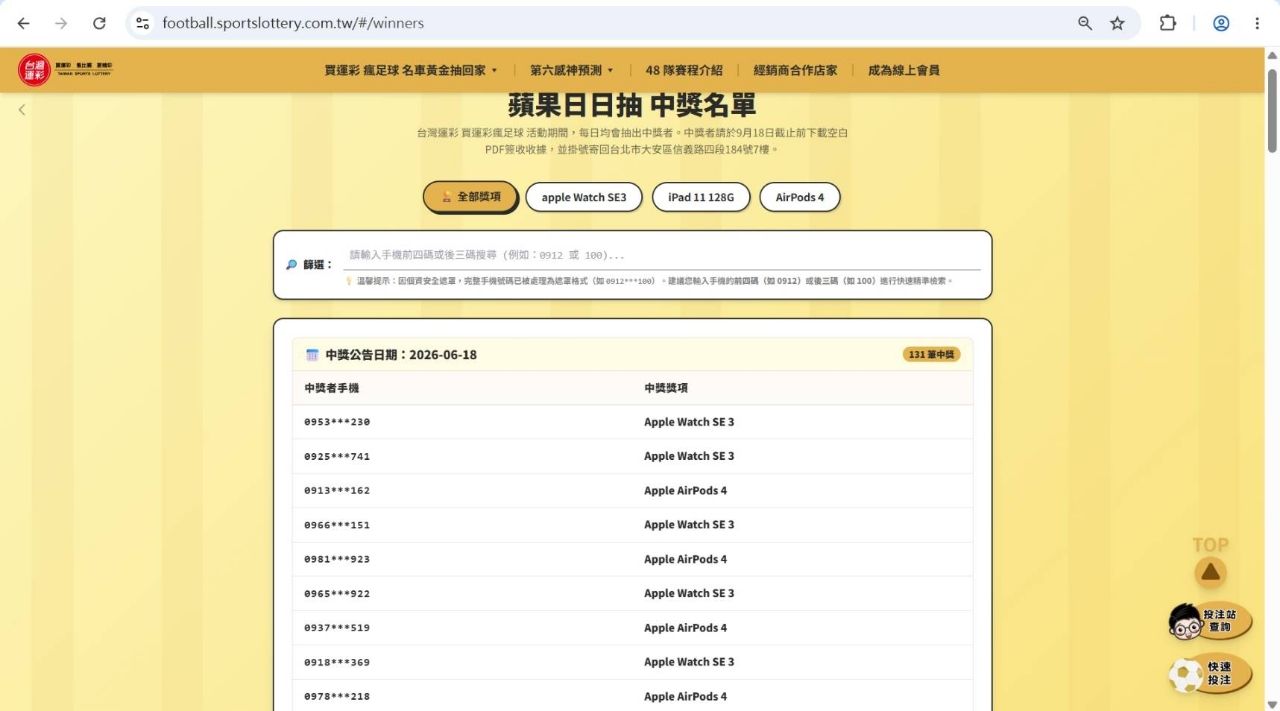This screenshot has width=1280, height=711.
Task: Click phone number 0981***923
Action: click(337, 559)
